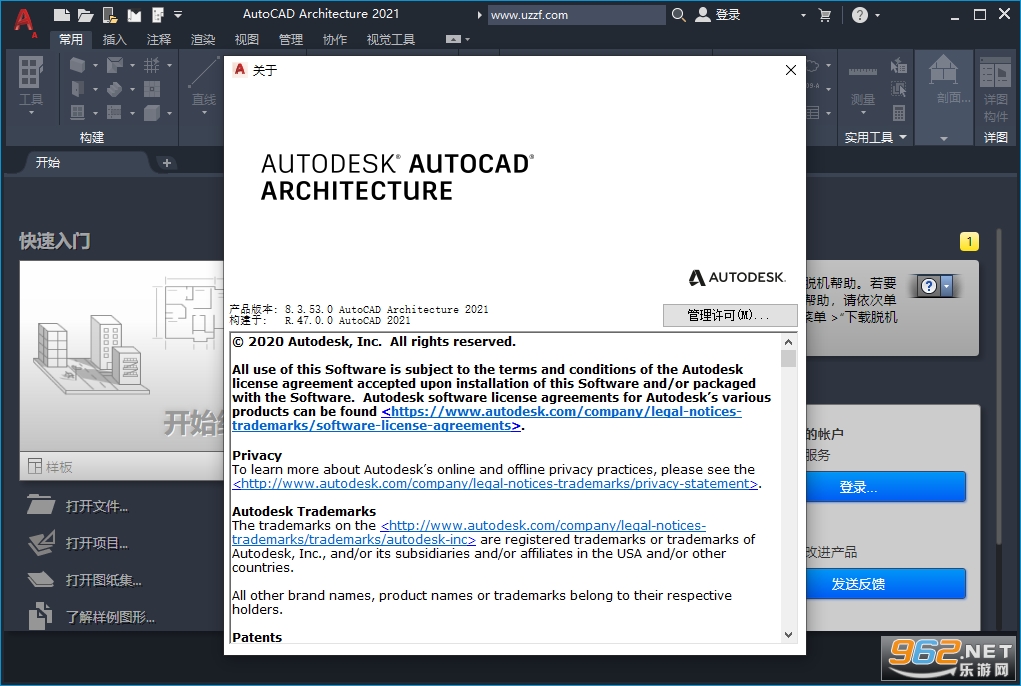Expand the Wall tool dropdown arrow
Viewport: 1021px width, 686px height.
click(x=95, y=65)
